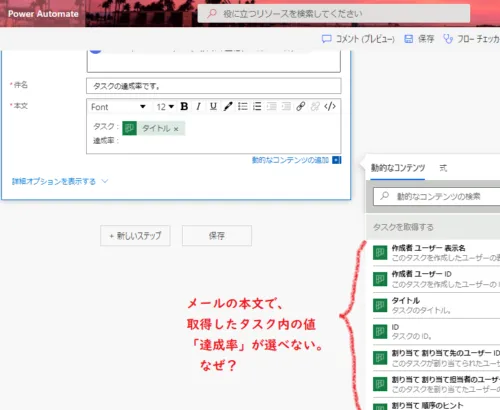The image size is (500, 410).
Task: Insert a hyperlink using the link icon
Action: tap(301, 107)
